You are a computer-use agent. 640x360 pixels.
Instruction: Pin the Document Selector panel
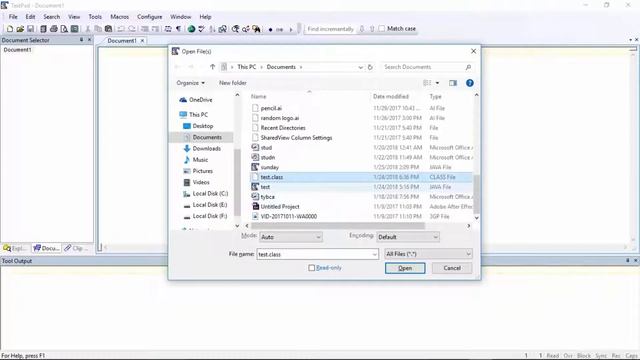click(81, 40)
